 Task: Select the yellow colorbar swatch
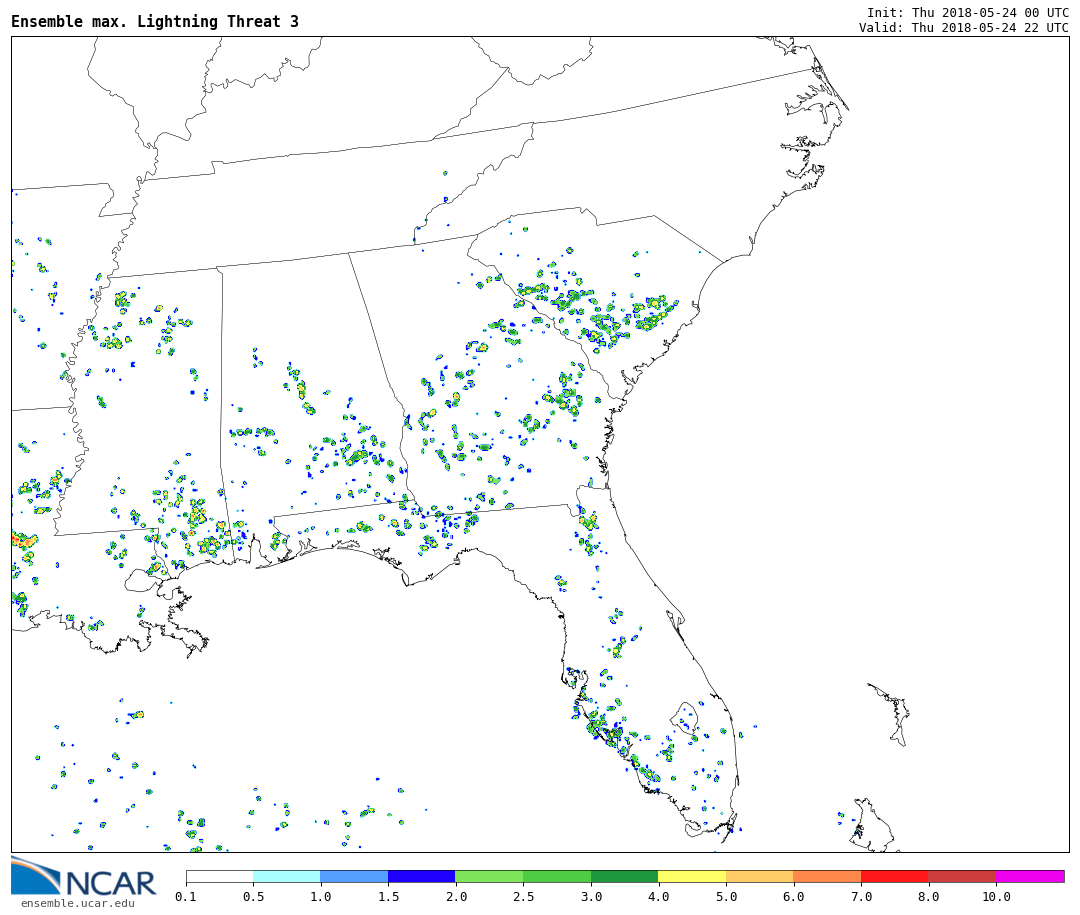coord(692,876)
